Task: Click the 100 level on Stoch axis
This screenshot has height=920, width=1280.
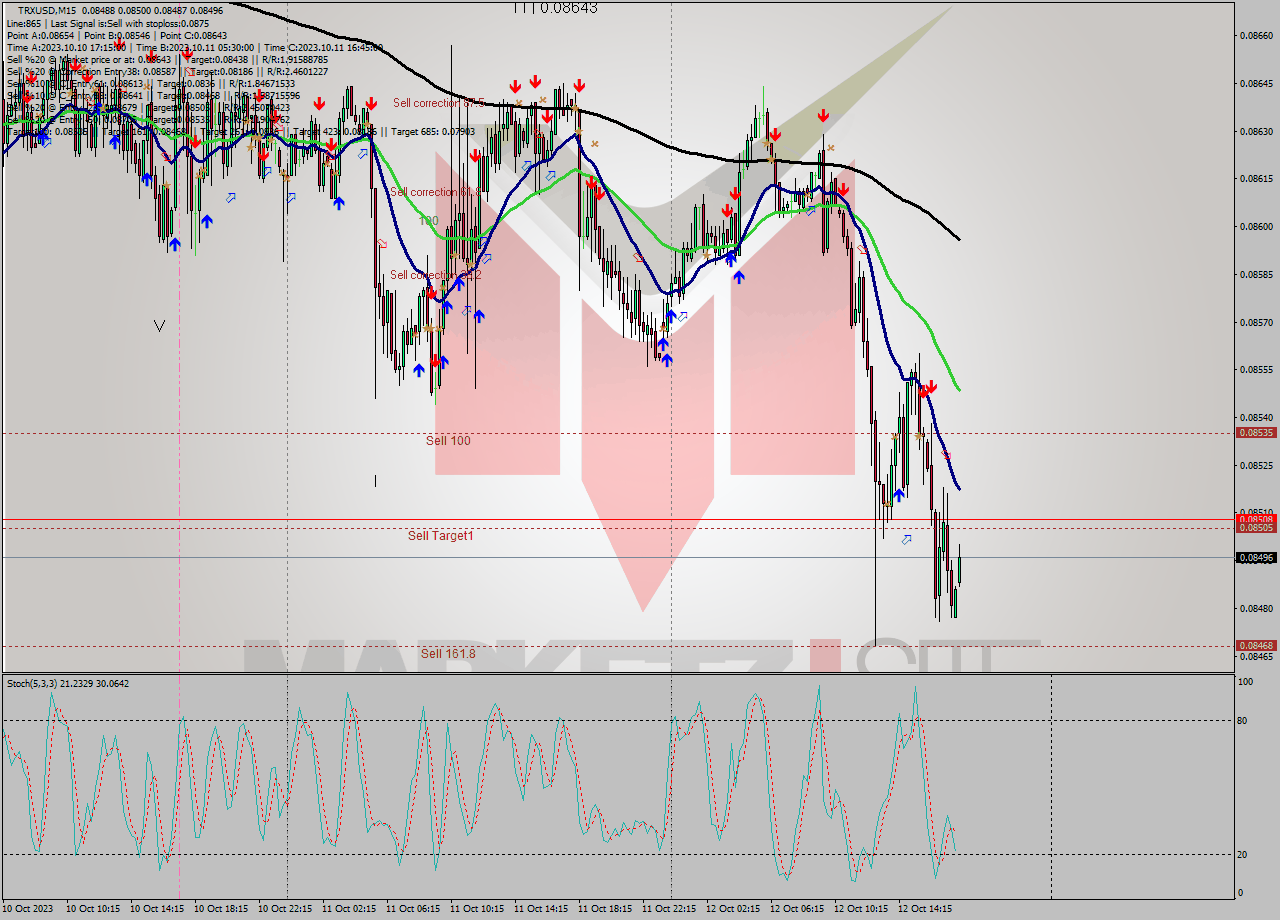Action: coord(1246,682)
